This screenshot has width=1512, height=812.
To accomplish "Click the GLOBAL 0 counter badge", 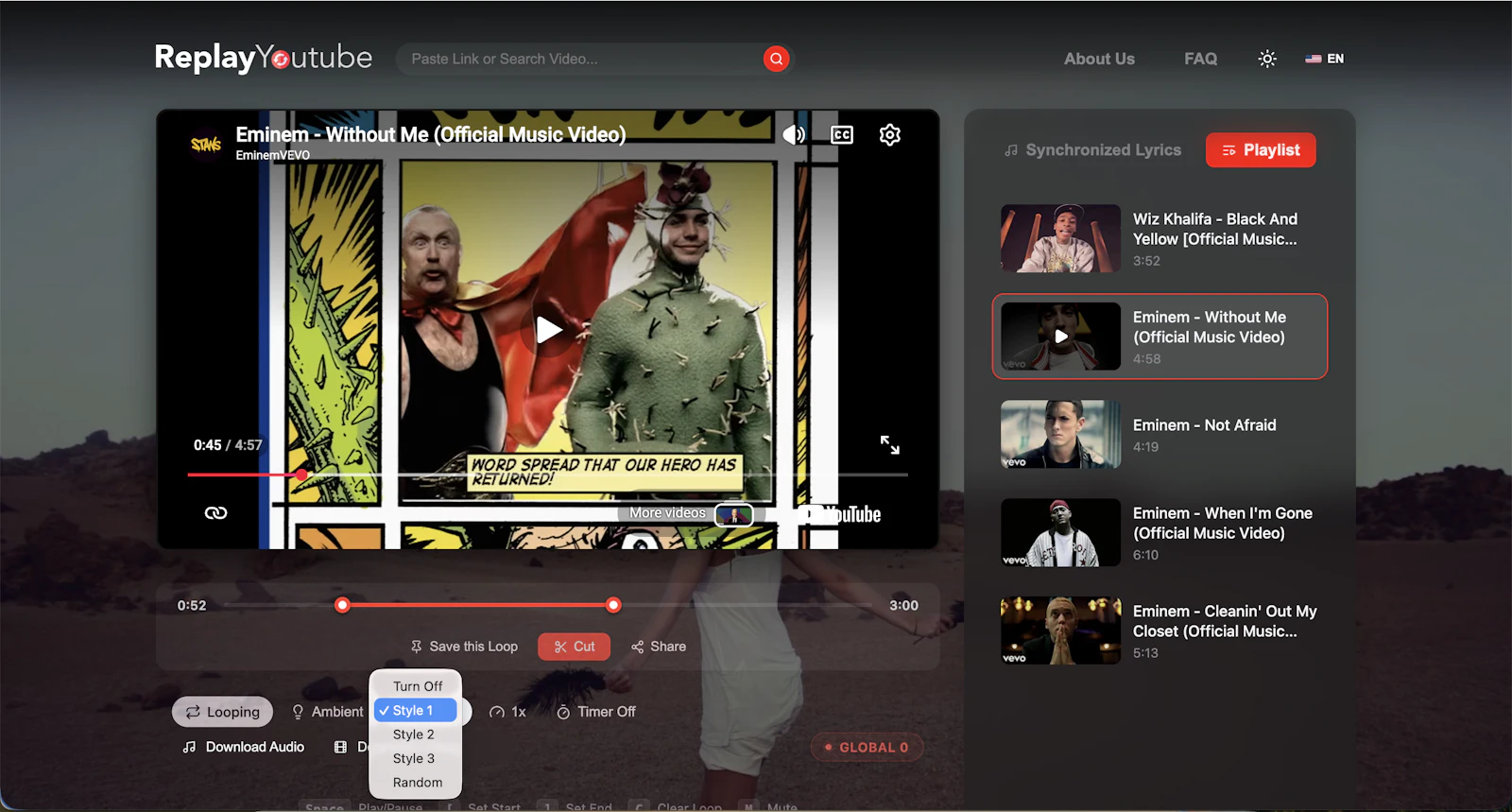I will point(867,747).
